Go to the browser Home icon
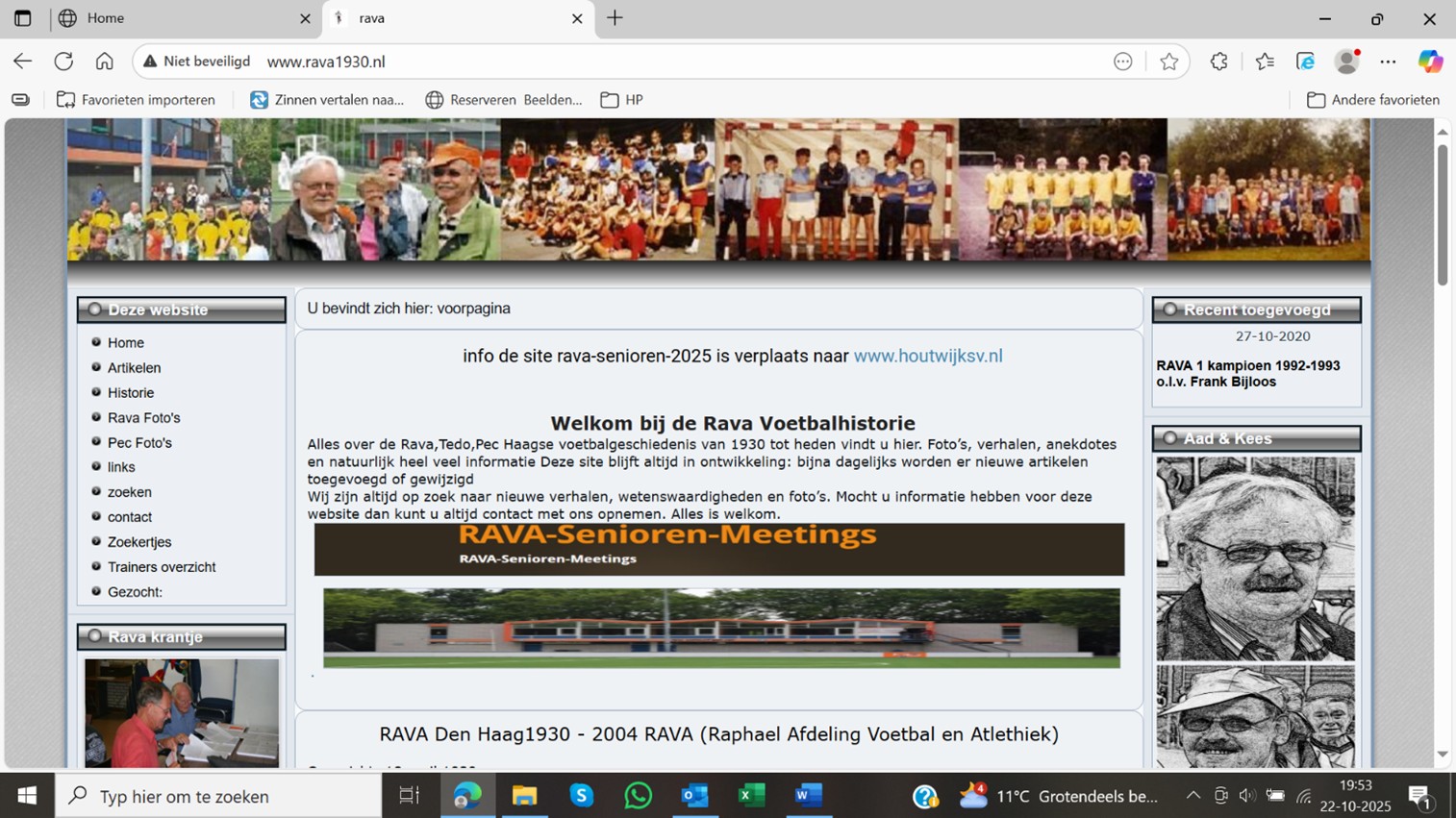This screenshot has width=1456, height=818. [x=104, y=62]
